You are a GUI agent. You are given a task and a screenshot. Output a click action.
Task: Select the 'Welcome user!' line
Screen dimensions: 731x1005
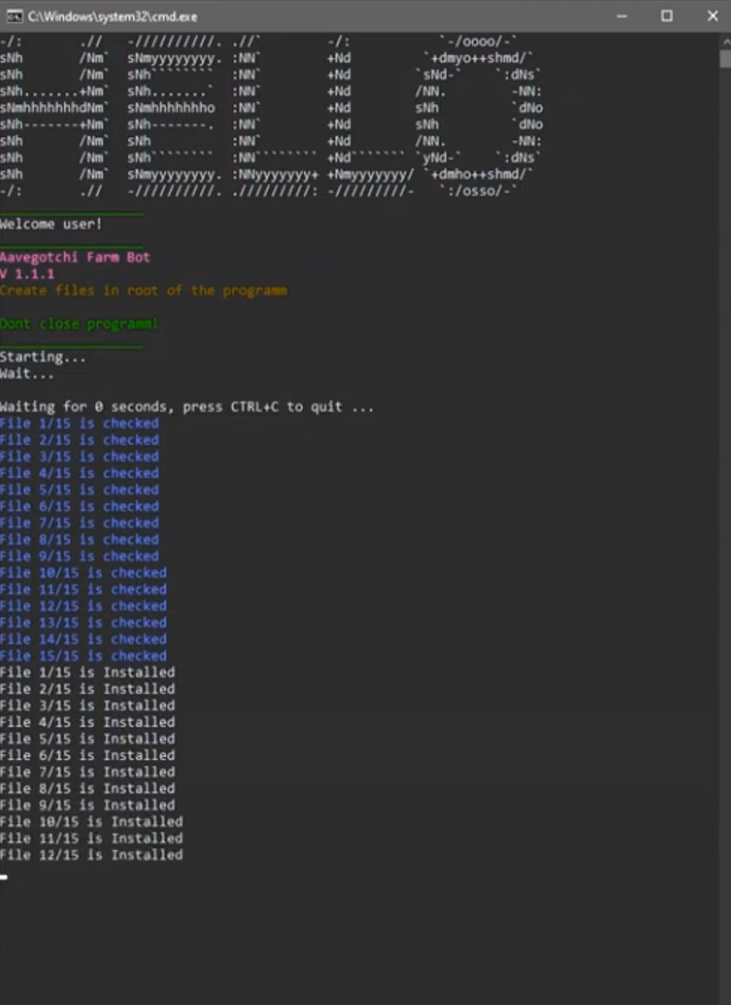tap(51, 224)
